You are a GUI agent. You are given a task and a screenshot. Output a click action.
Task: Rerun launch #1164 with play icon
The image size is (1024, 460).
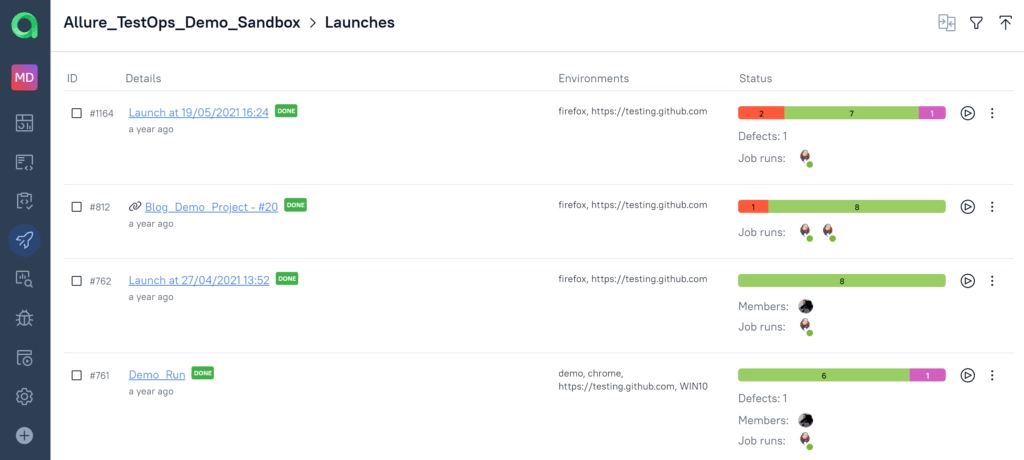pos(967,113)
